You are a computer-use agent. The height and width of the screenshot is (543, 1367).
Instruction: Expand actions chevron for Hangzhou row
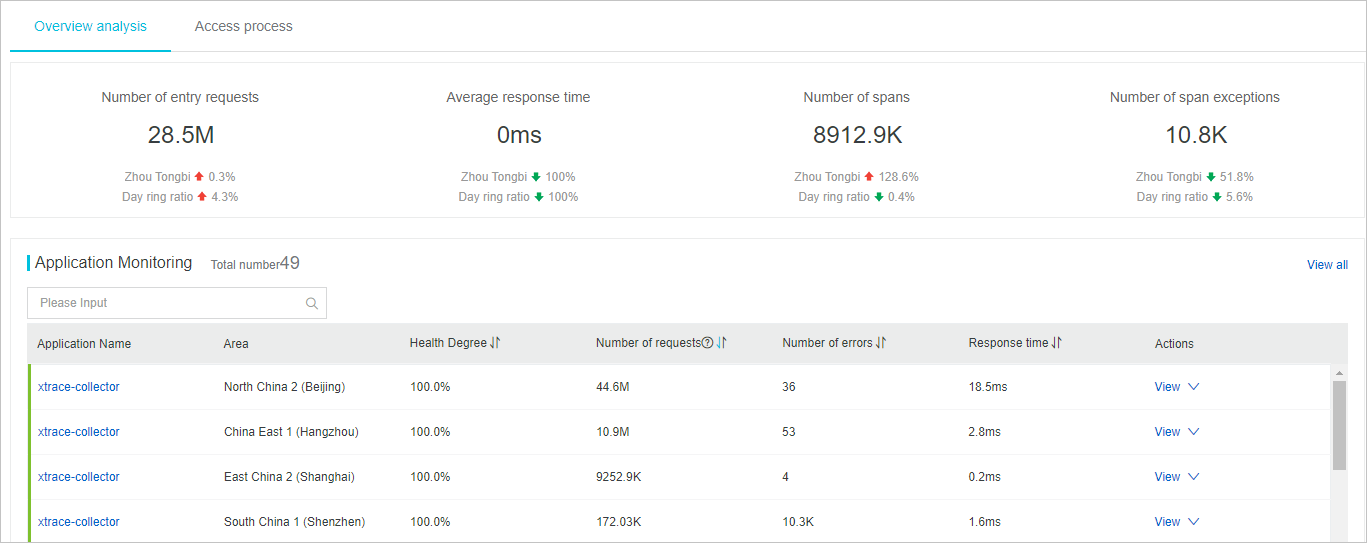tap(1193, 432)
